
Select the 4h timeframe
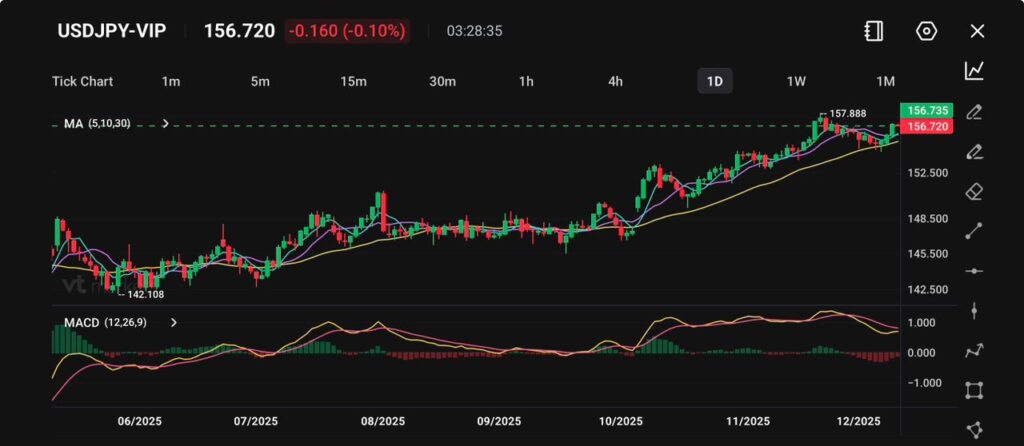click(x=615, y=81)
